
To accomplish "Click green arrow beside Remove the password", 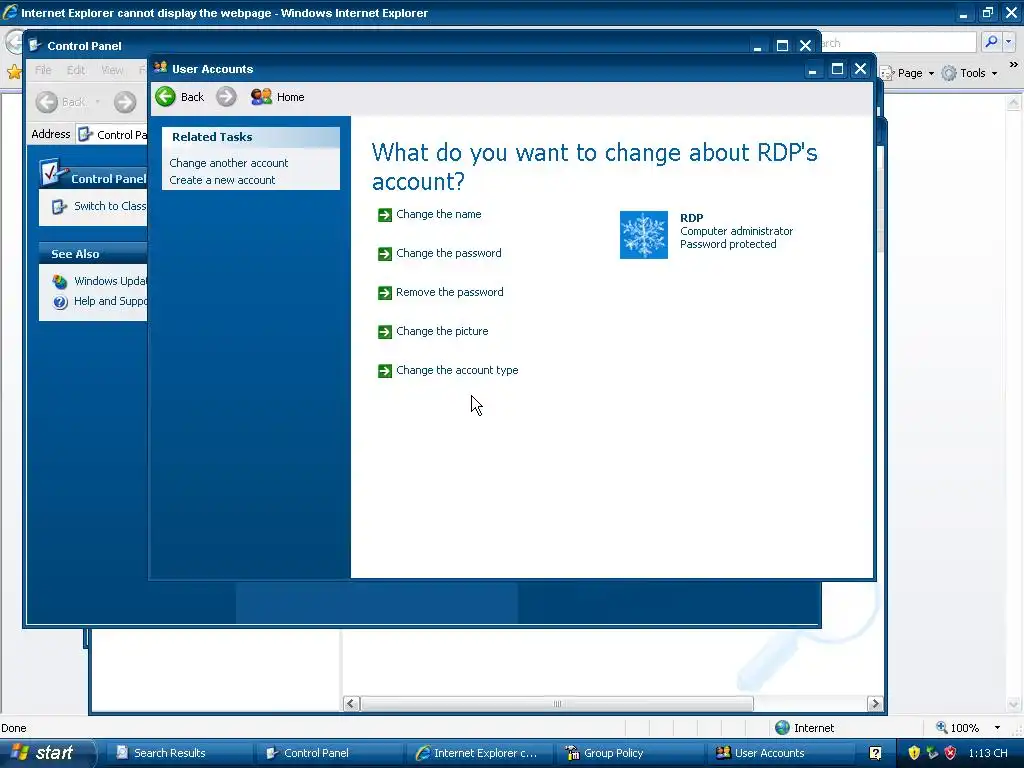I will tap(385, 293).
